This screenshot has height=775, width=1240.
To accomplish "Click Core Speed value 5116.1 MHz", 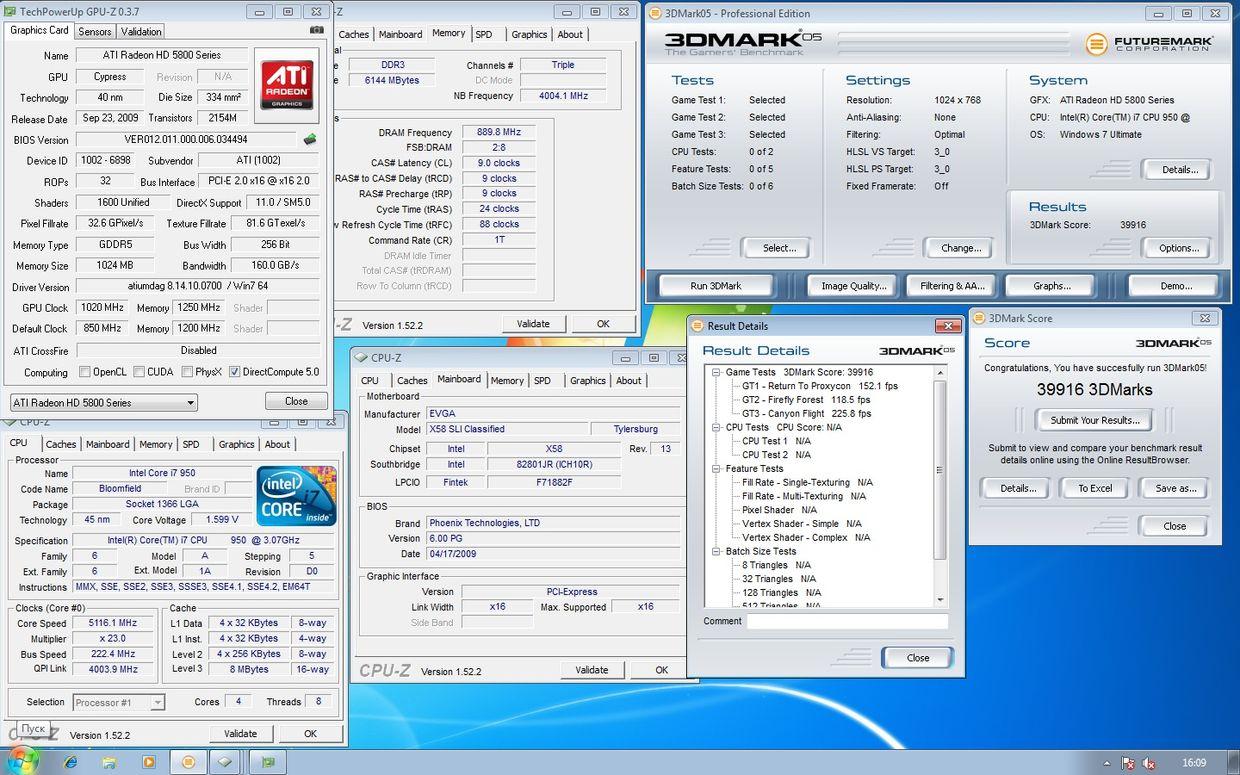I will point(111,623).
